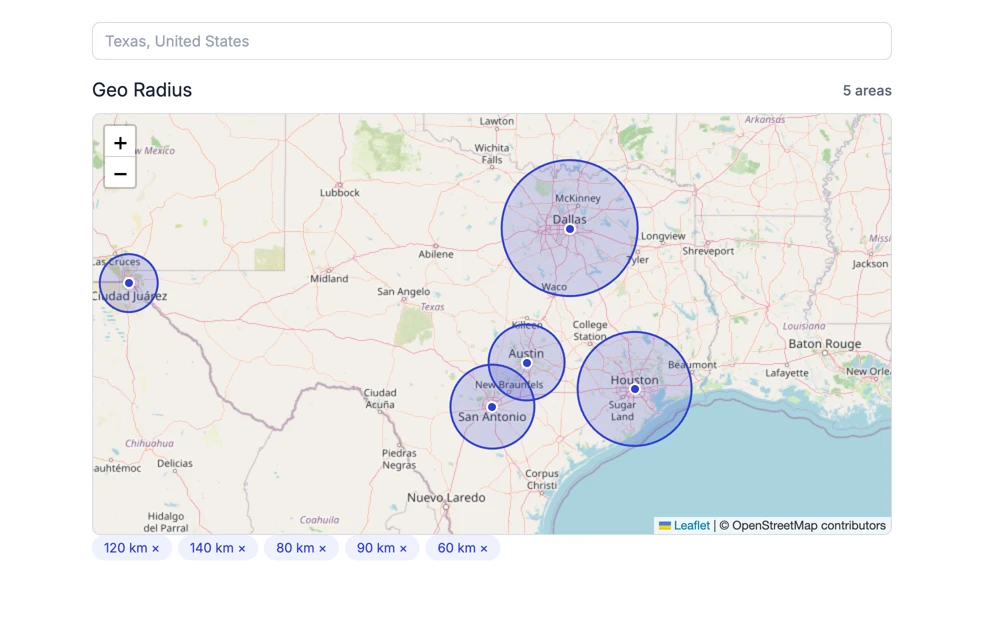Click the 'Lubbock' city label
This screenshot has height=640, width=983.
[340, 193]
